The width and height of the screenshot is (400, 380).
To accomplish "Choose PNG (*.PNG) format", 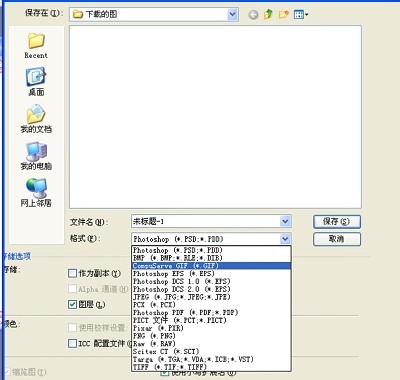I will [x=211, y=336].
